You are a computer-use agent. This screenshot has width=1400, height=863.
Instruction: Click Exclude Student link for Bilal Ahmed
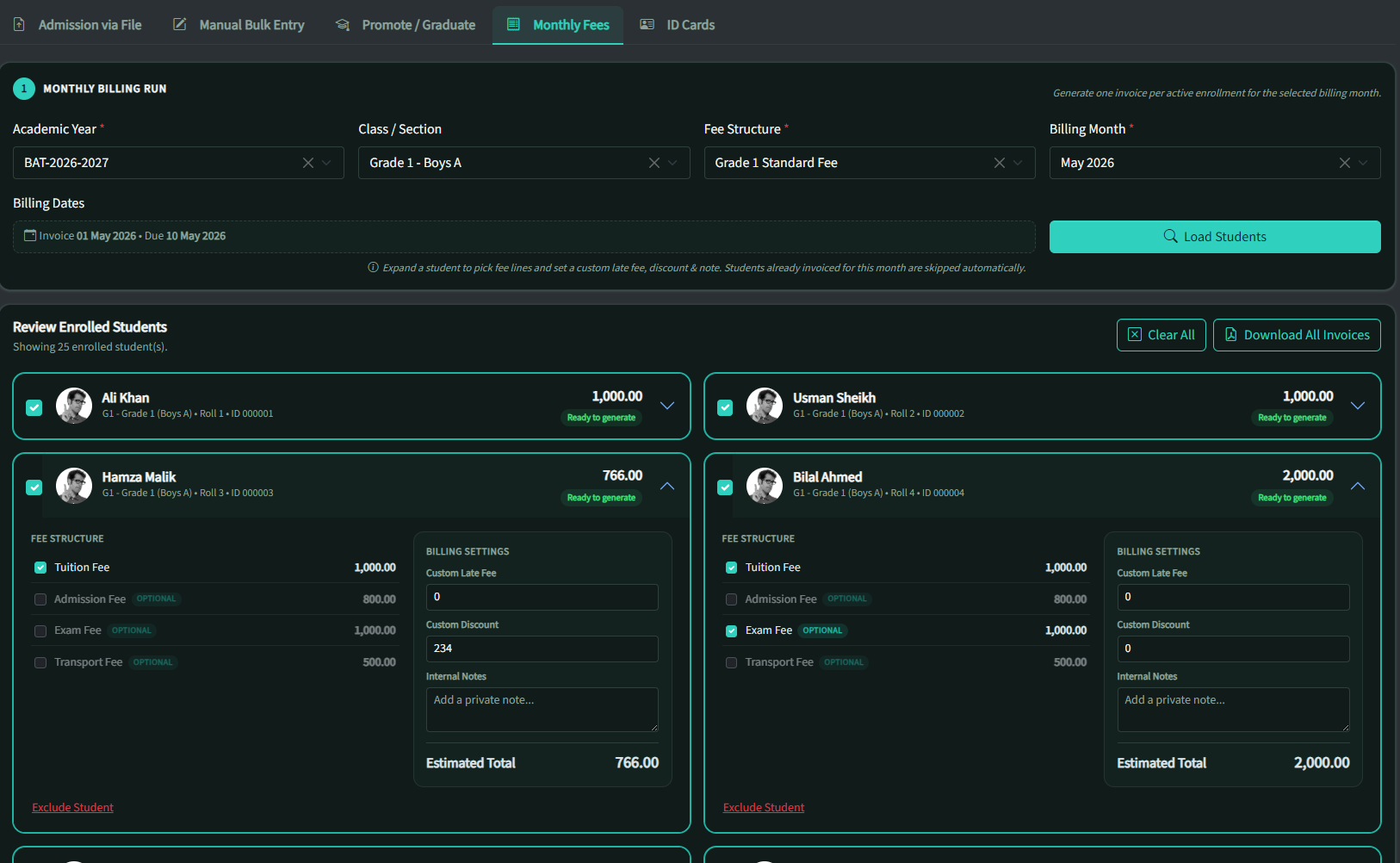tap(764, 807)
